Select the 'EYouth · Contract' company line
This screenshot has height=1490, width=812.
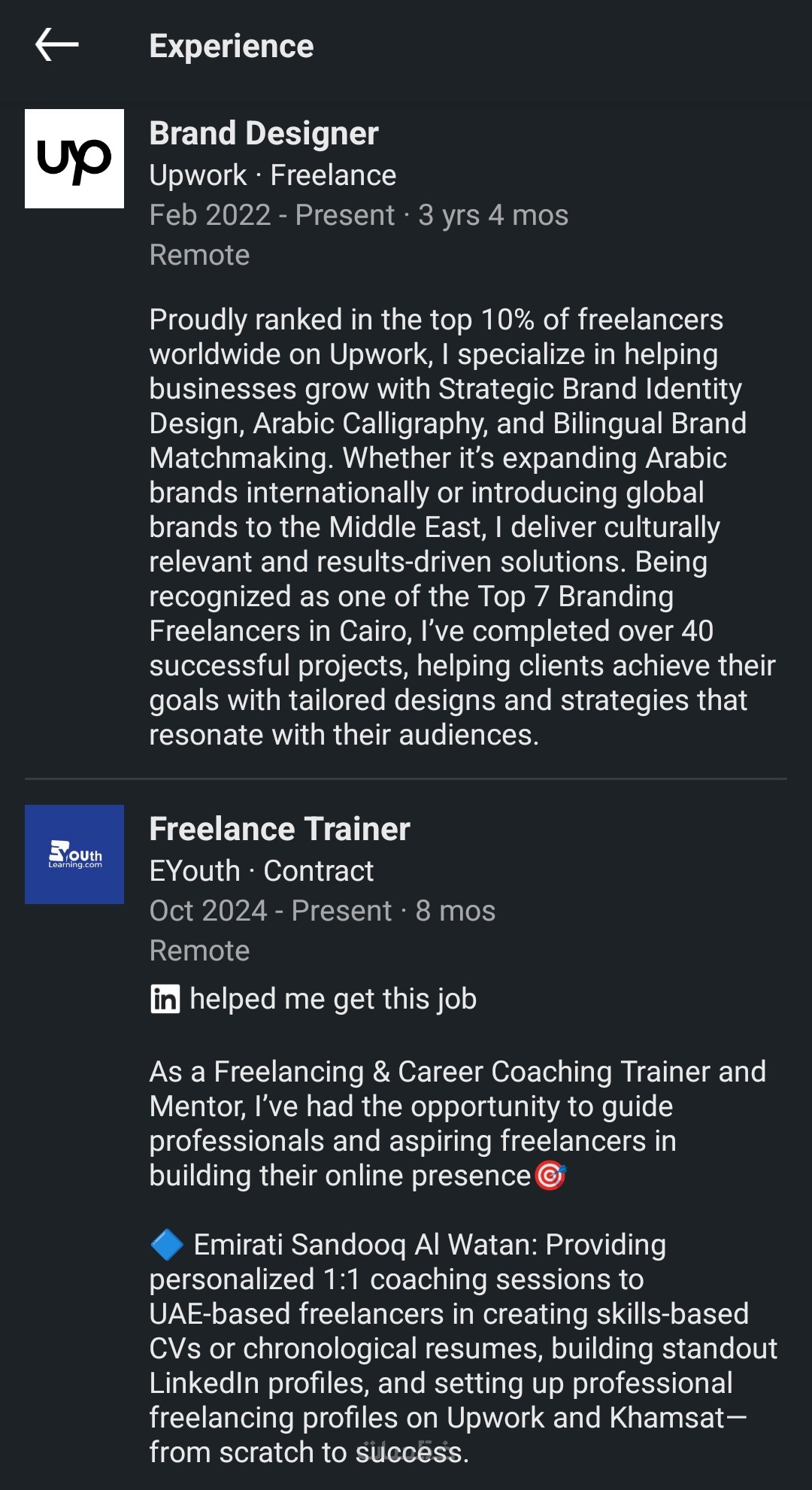click(x=261, y=871)
